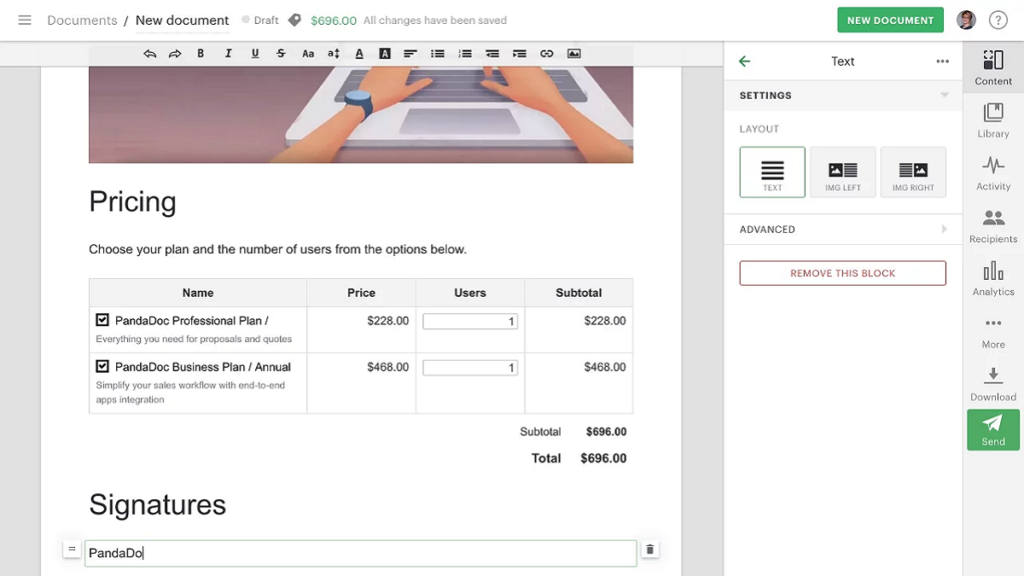Click the Price column header
This screenshot has width=1024, height=576.
tap(361, 293)
